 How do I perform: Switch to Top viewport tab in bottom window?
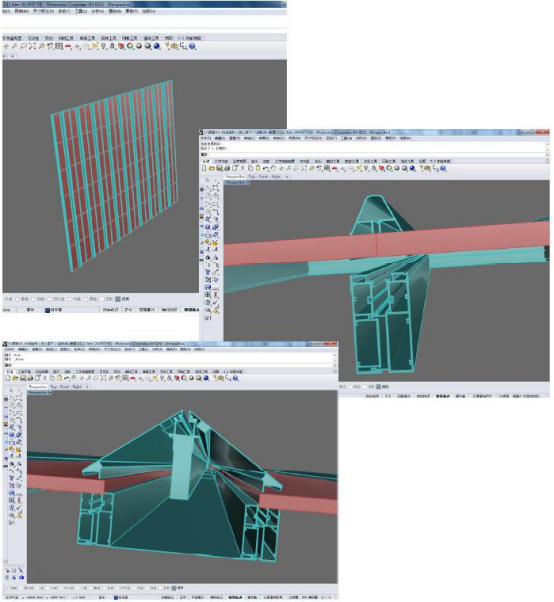[x=53, y=387]
